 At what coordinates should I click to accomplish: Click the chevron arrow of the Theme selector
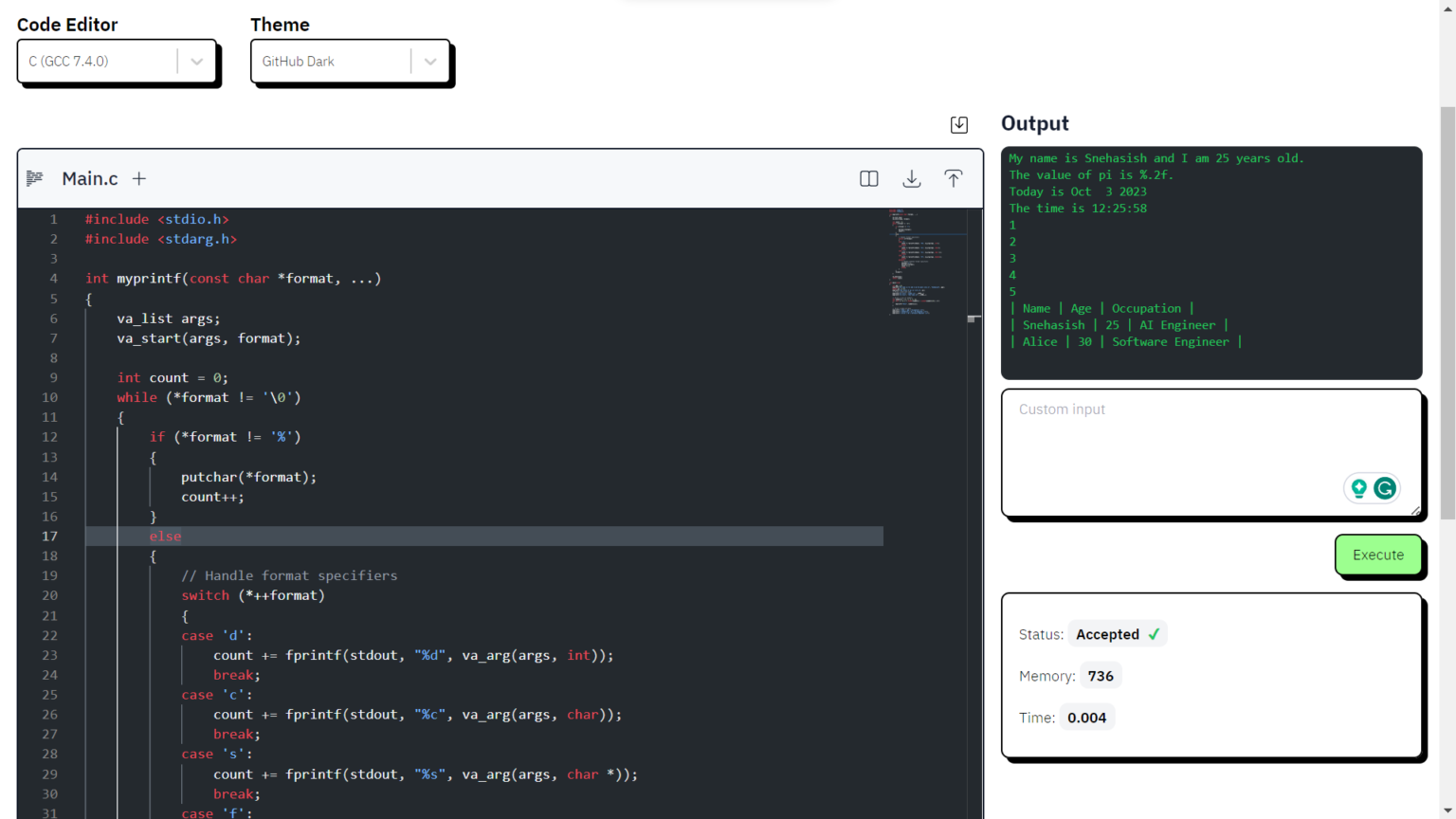coord(430,62)
